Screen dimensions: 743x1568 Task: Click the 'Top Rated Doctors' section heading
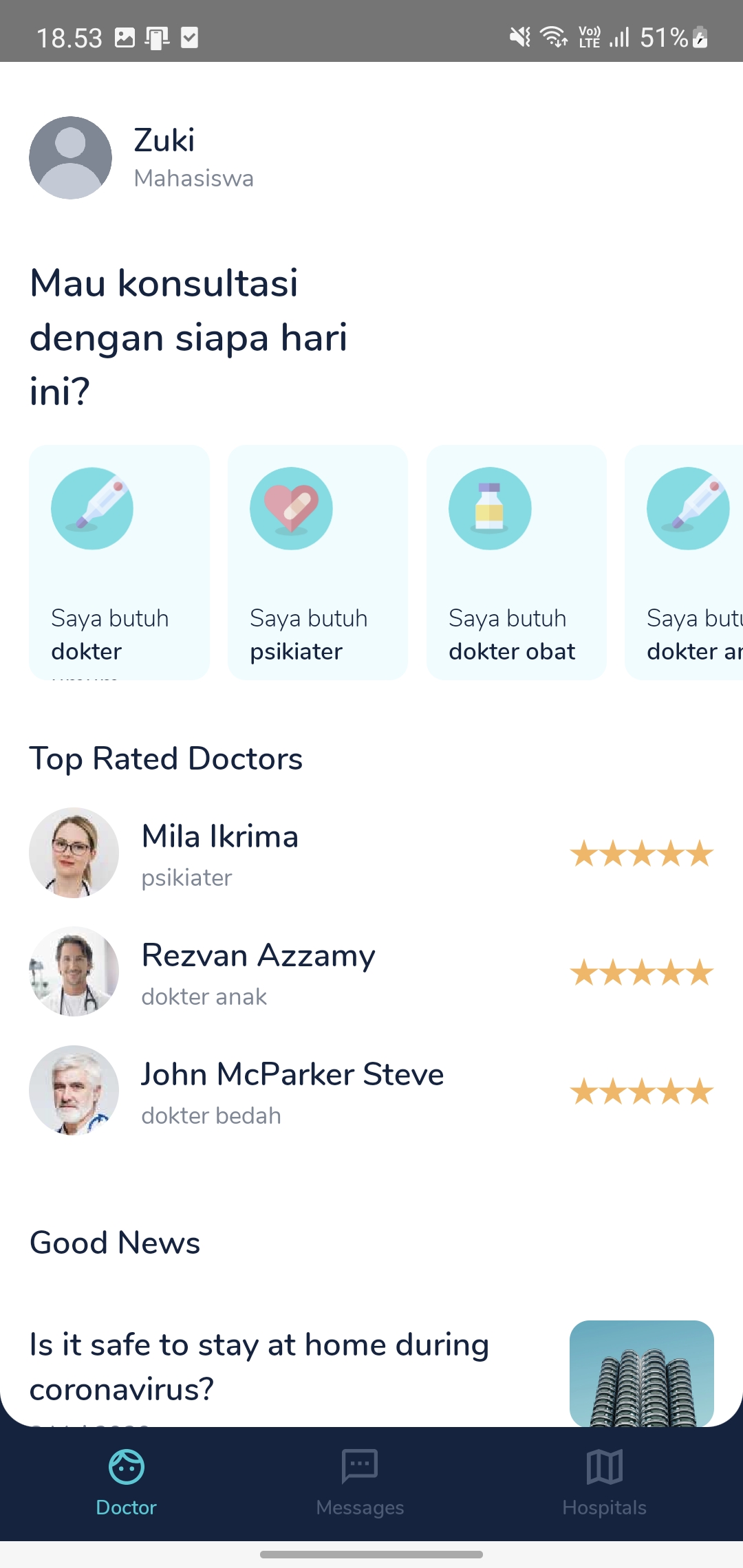[x=166, y=759]
